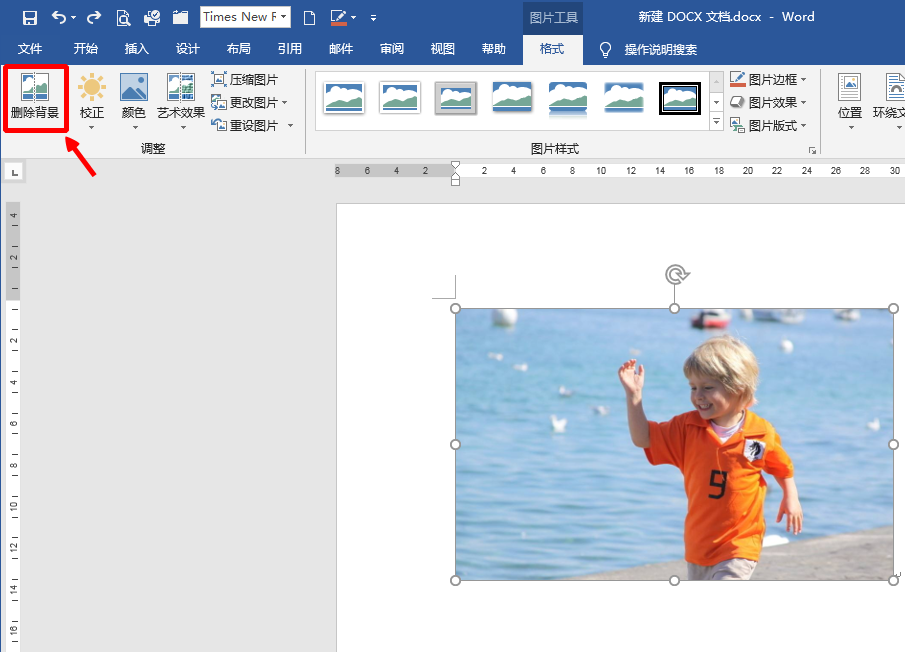The image size is (905, 652).
Task: Open the 图片样式 dialog launcher
Action: (812, 151)
